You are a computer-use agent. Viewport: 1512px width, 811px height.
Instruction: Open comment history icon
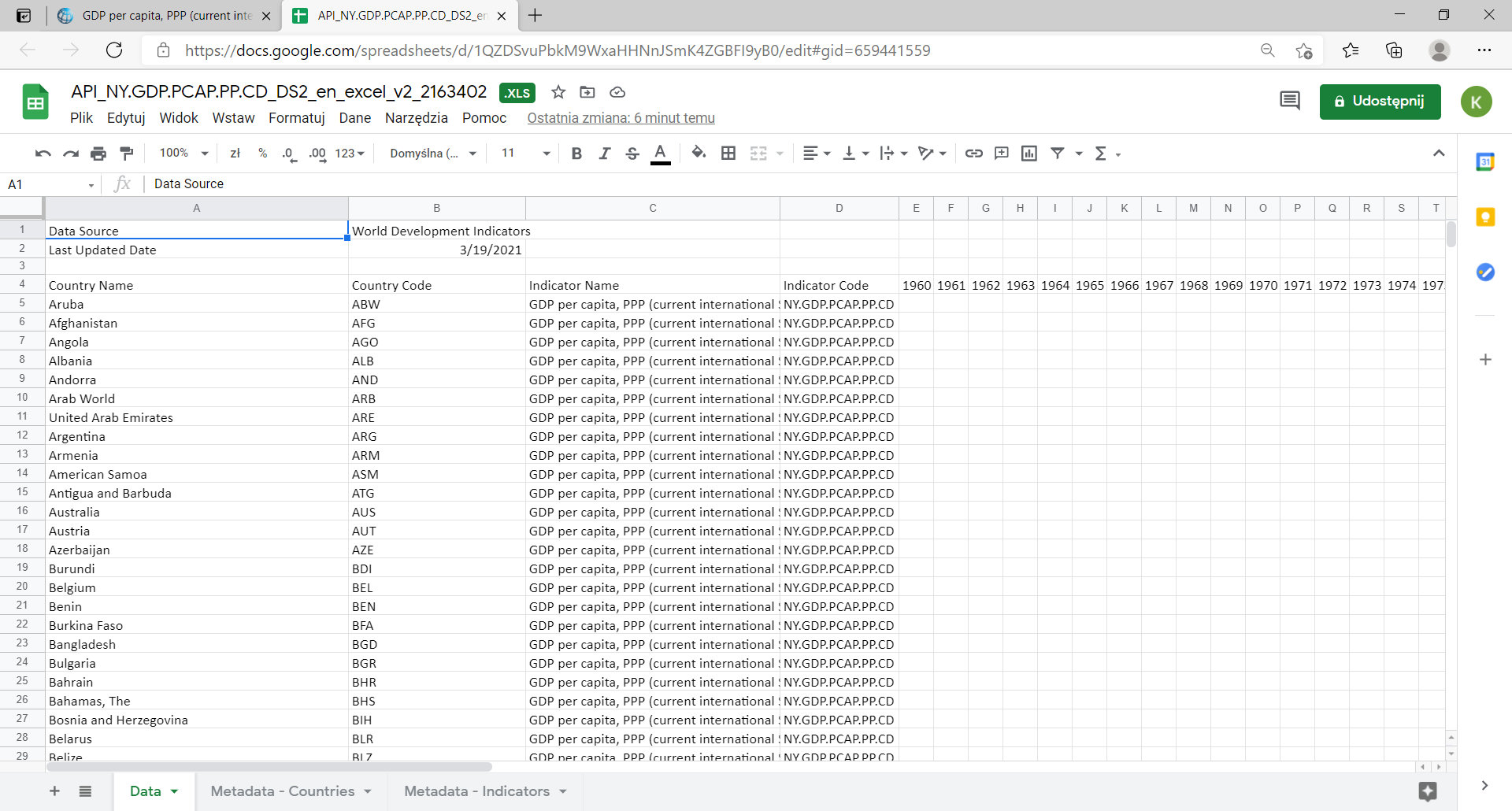click(x=1289, y=101)
